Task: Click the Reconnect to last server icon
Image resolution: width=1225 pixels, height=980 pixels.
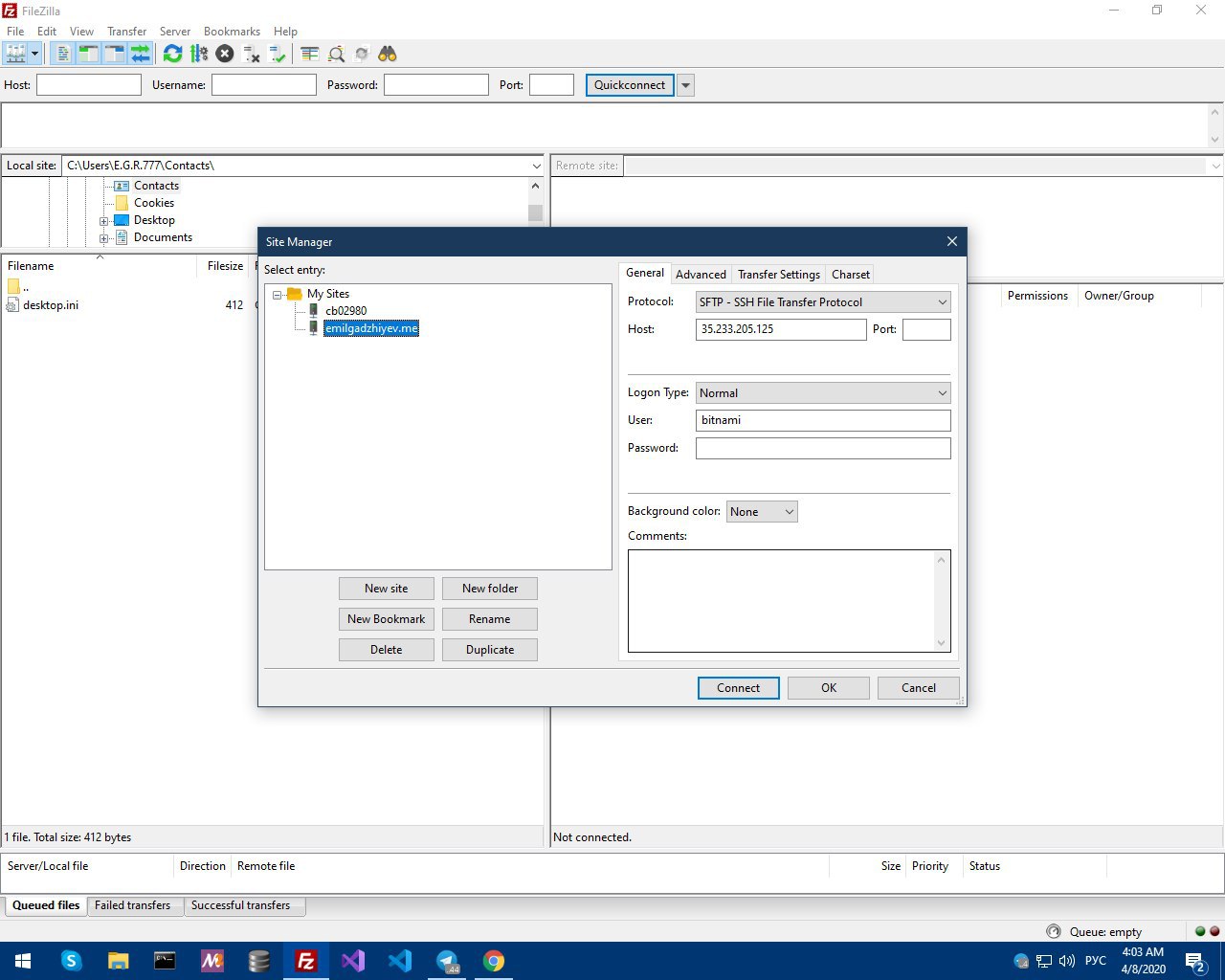Action: (x=278, y=54)
